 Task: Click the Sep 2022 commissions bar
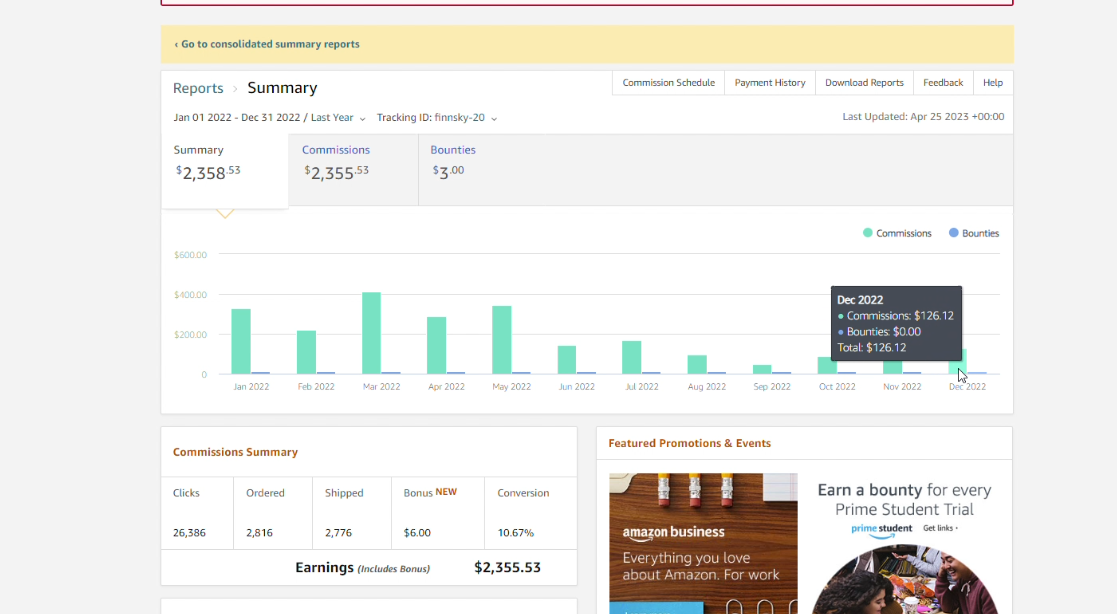tap(762, 370)
